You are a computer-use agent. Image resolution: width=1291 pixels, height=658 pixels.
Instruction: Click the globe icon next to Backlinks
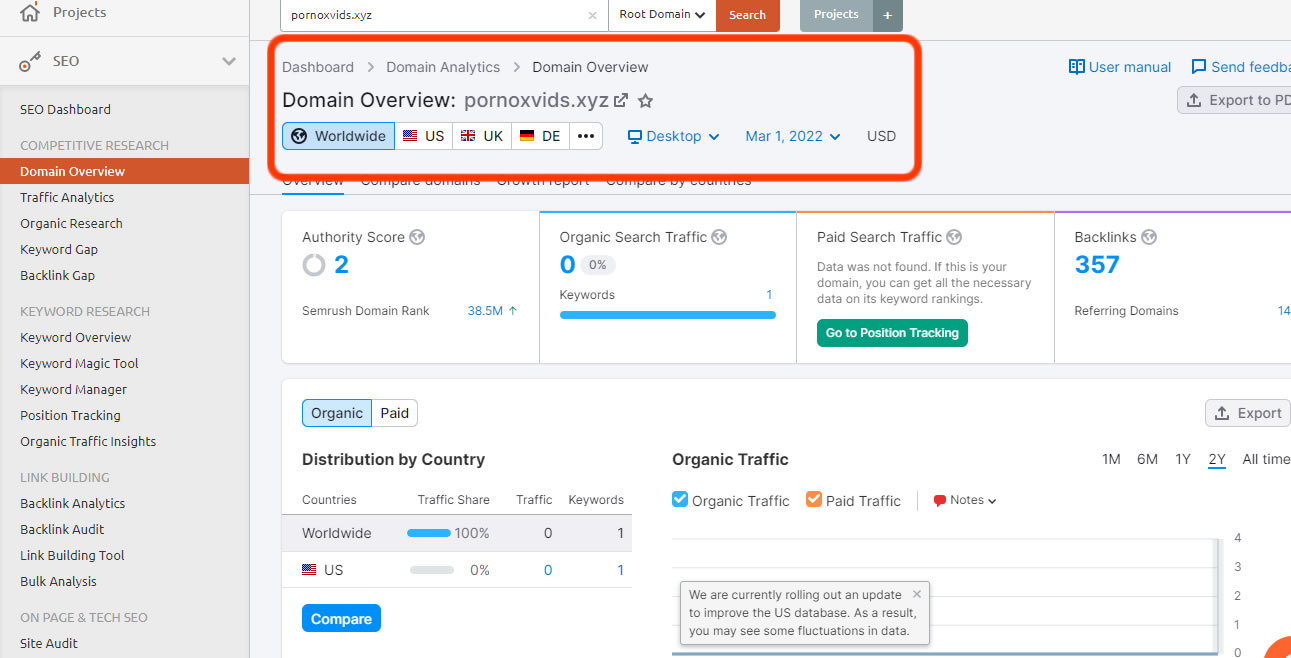[1149, 237]
